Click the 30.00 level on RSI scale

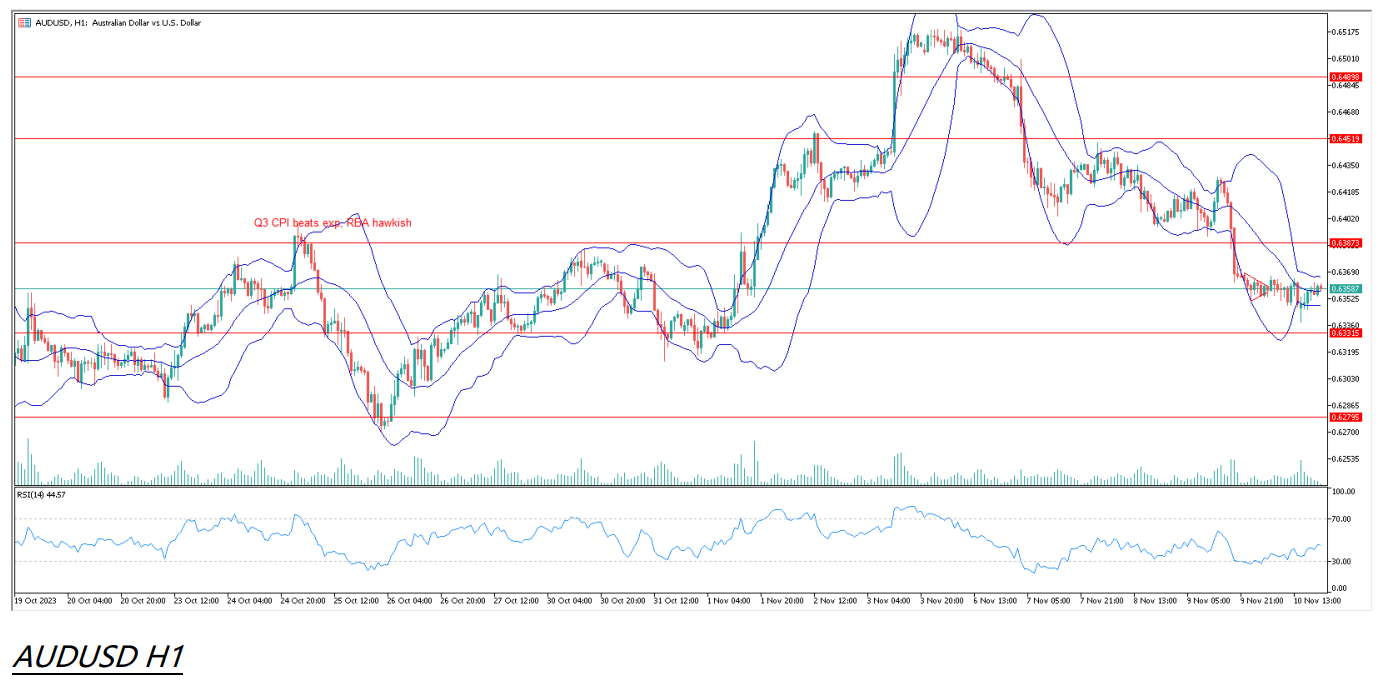click(1341, 561)
